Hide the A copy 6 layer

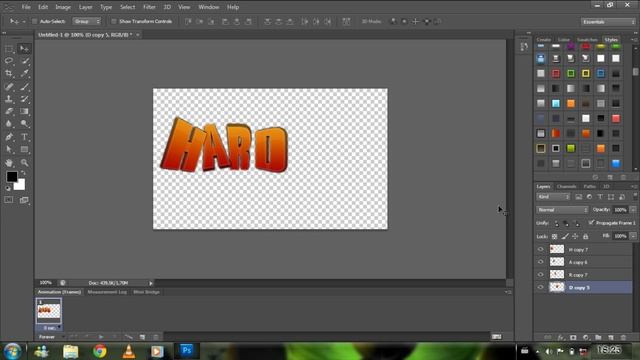(x=541, y=262)
